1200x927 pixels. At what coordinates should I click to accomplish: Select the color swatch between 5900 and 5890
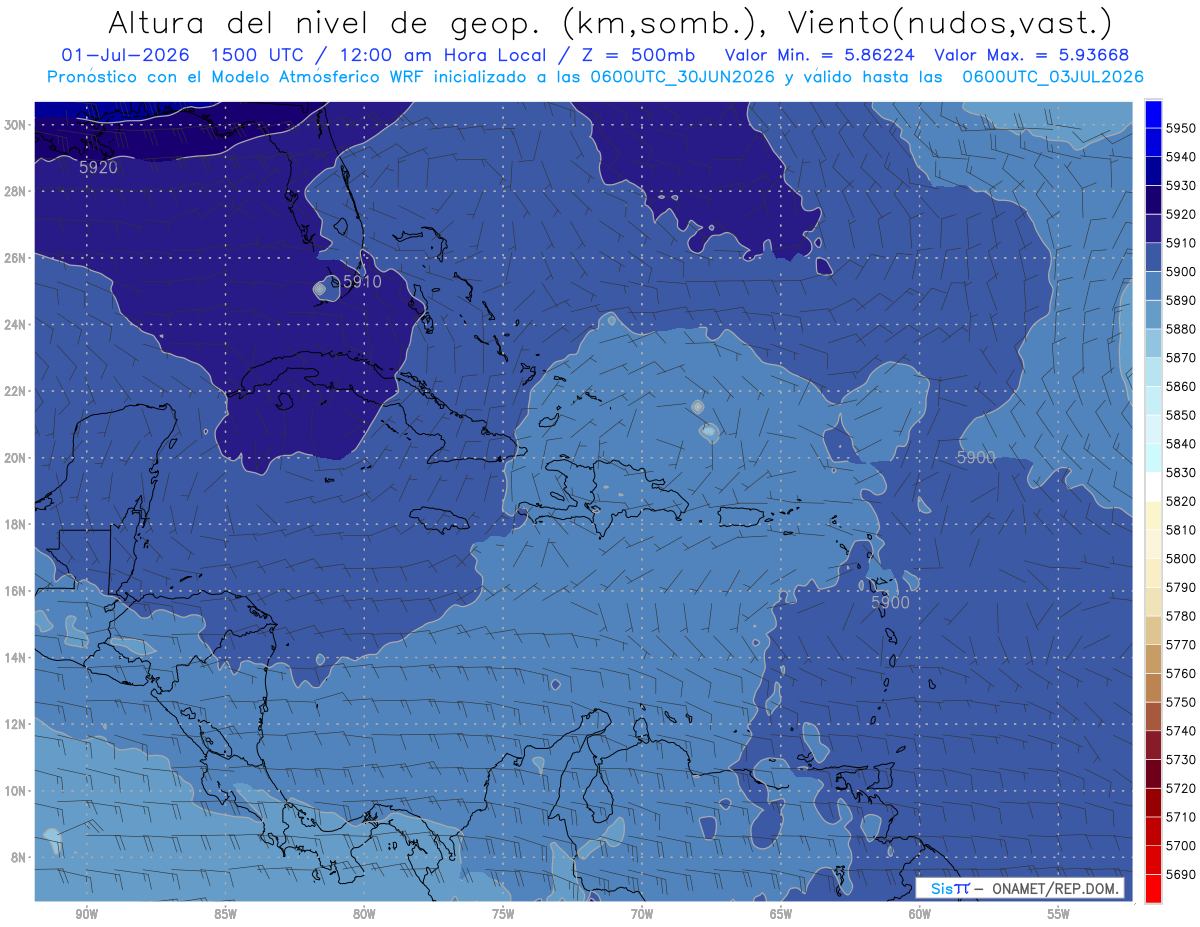tap(1153, 286)
